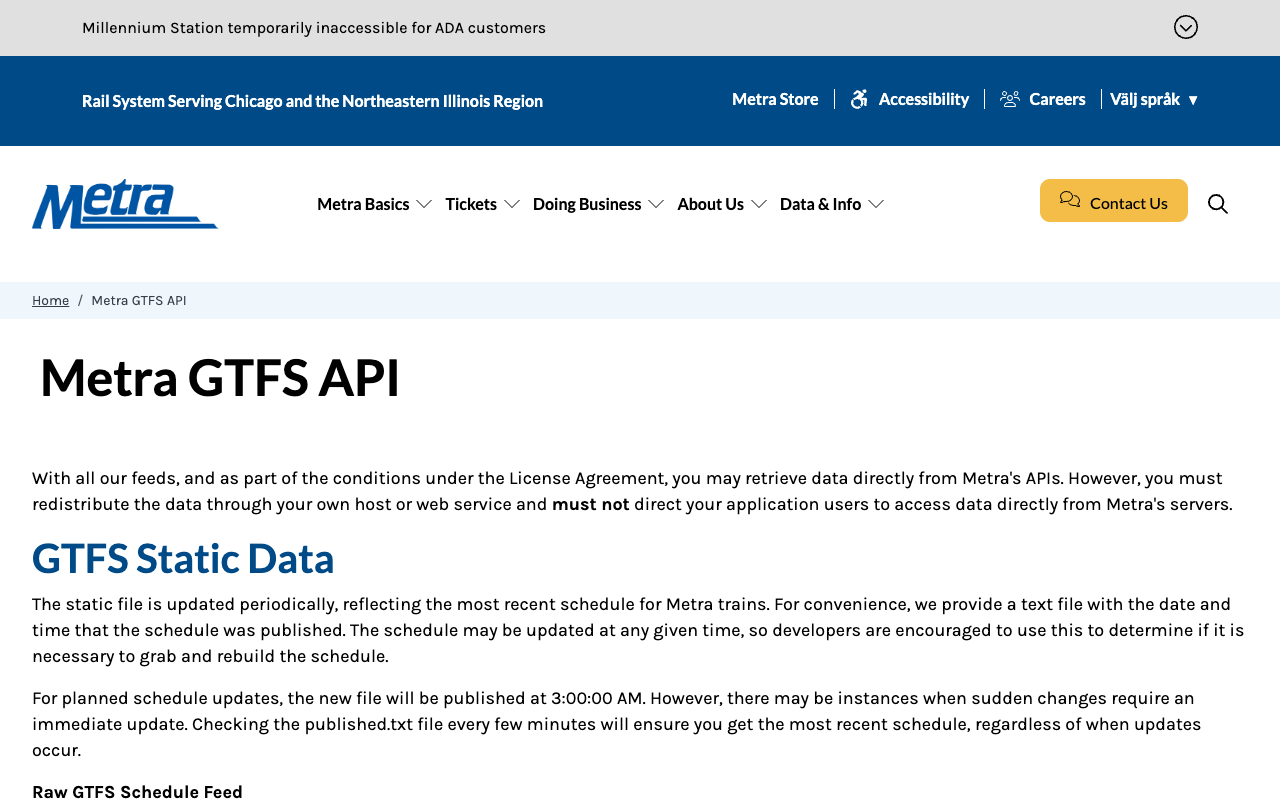Expand the Data & Info chevron

(876, 204)
